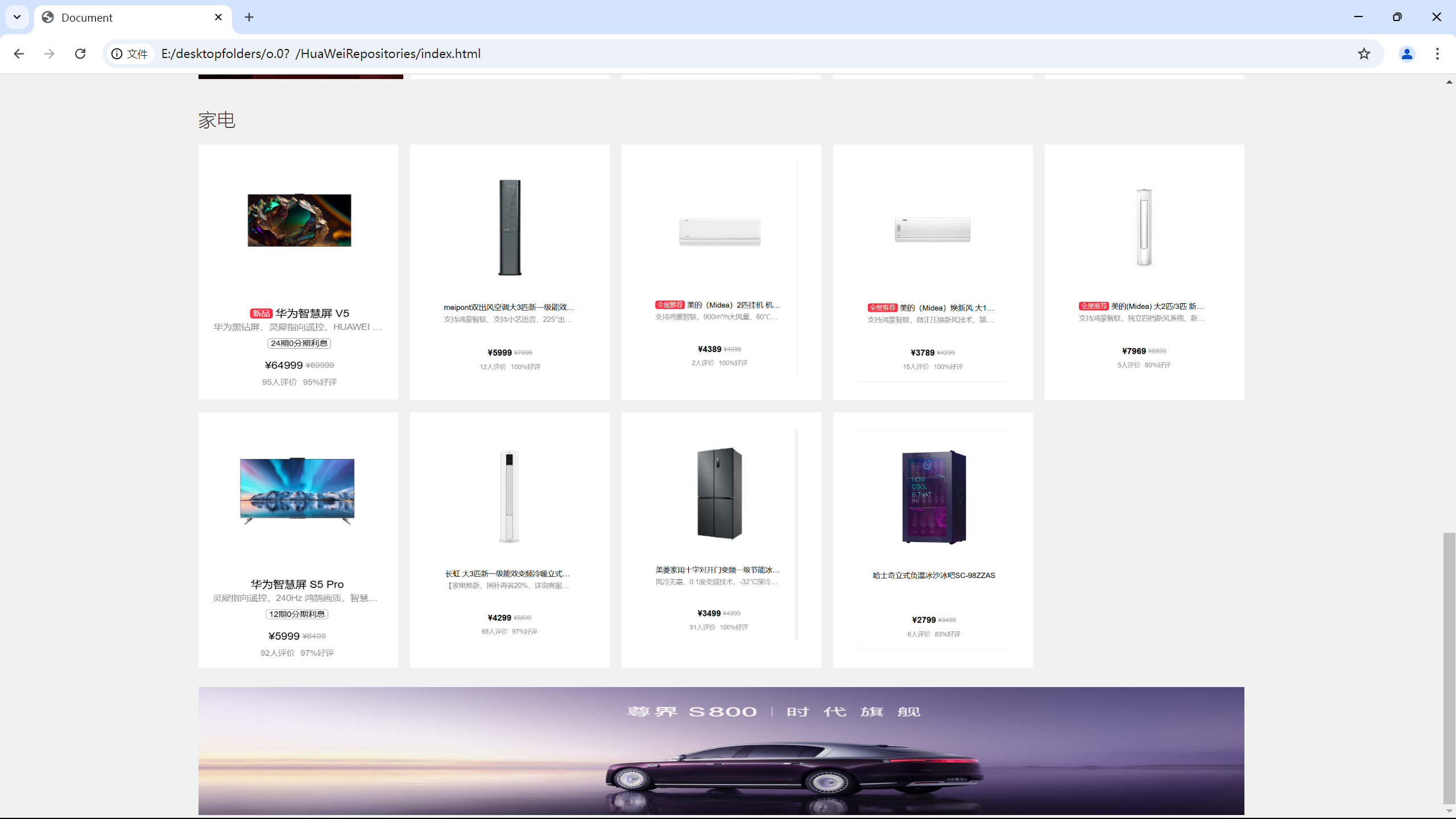Click the forward navigation arrow
The image size is (1456, 819).
49,53
